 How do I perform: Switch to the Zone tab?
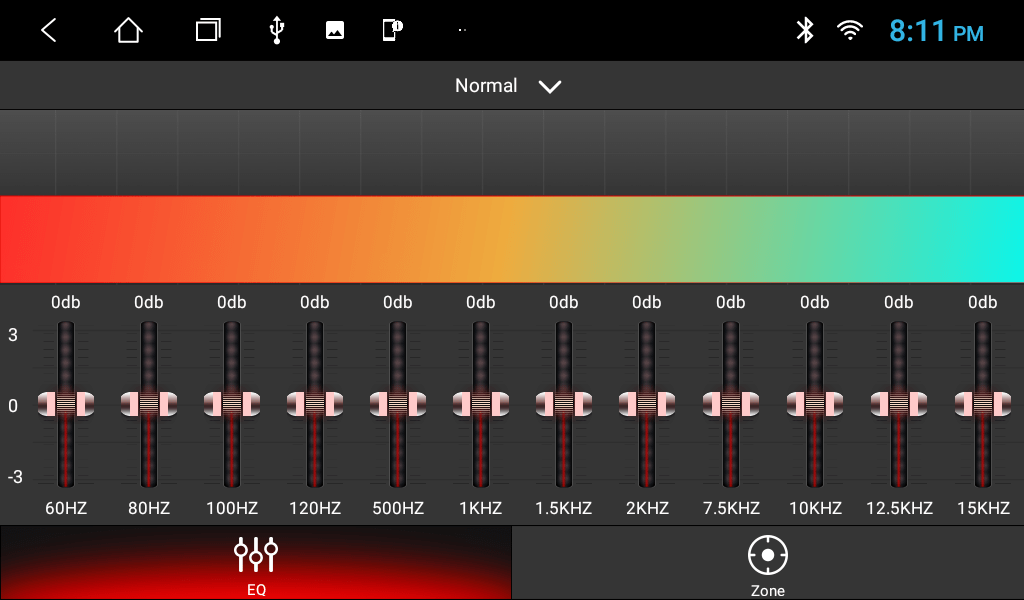point(768,563)
